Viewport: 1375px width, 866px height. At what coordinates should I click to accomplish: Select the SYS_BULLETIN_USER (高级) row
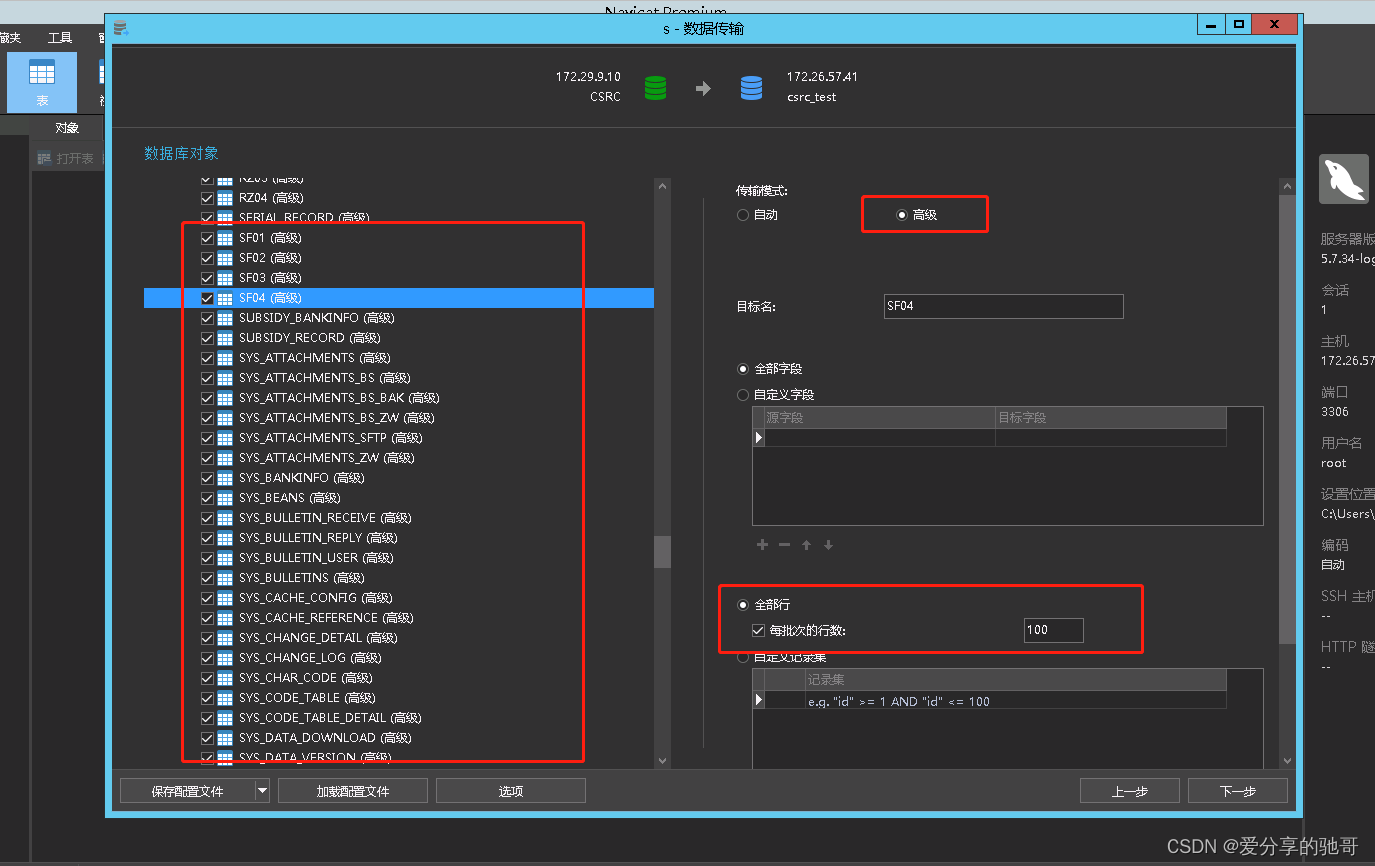(399, 558)
